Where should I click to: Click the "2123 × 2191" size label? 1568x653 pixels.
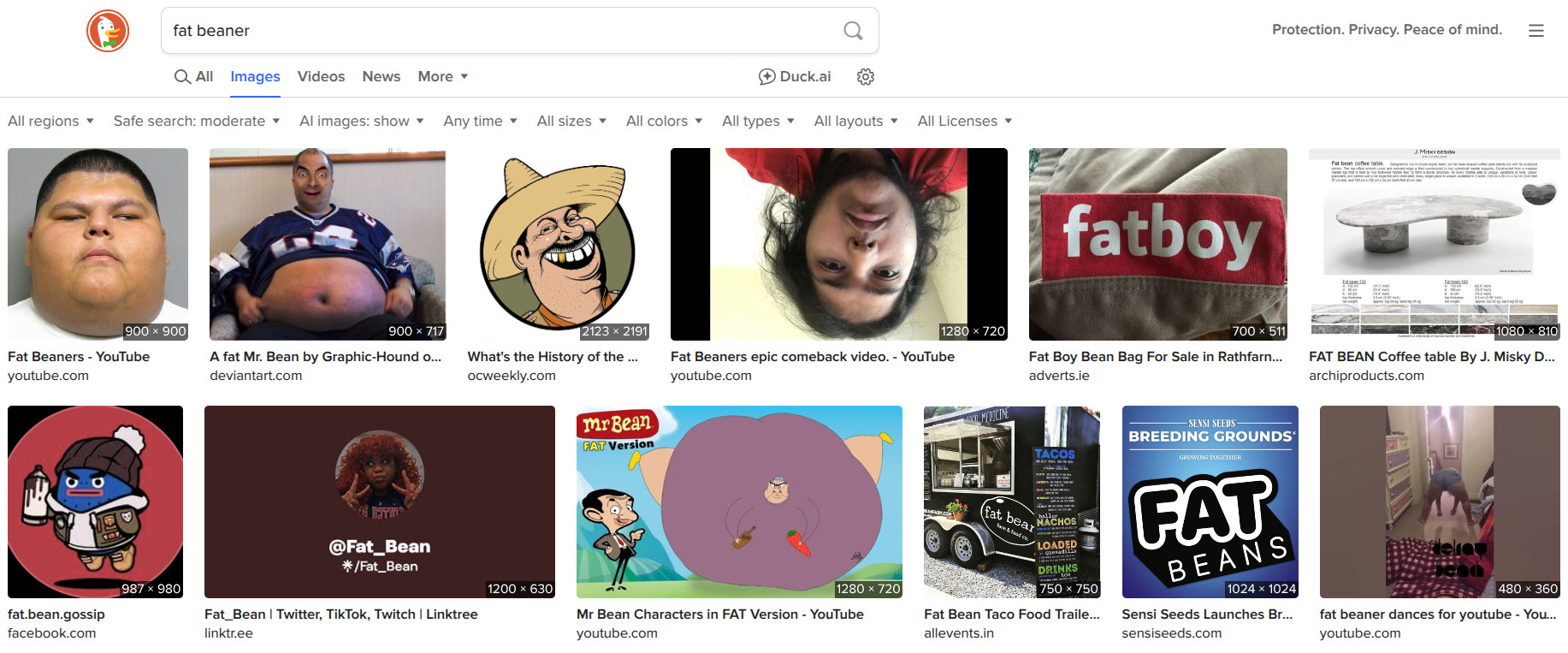[614, 331]
